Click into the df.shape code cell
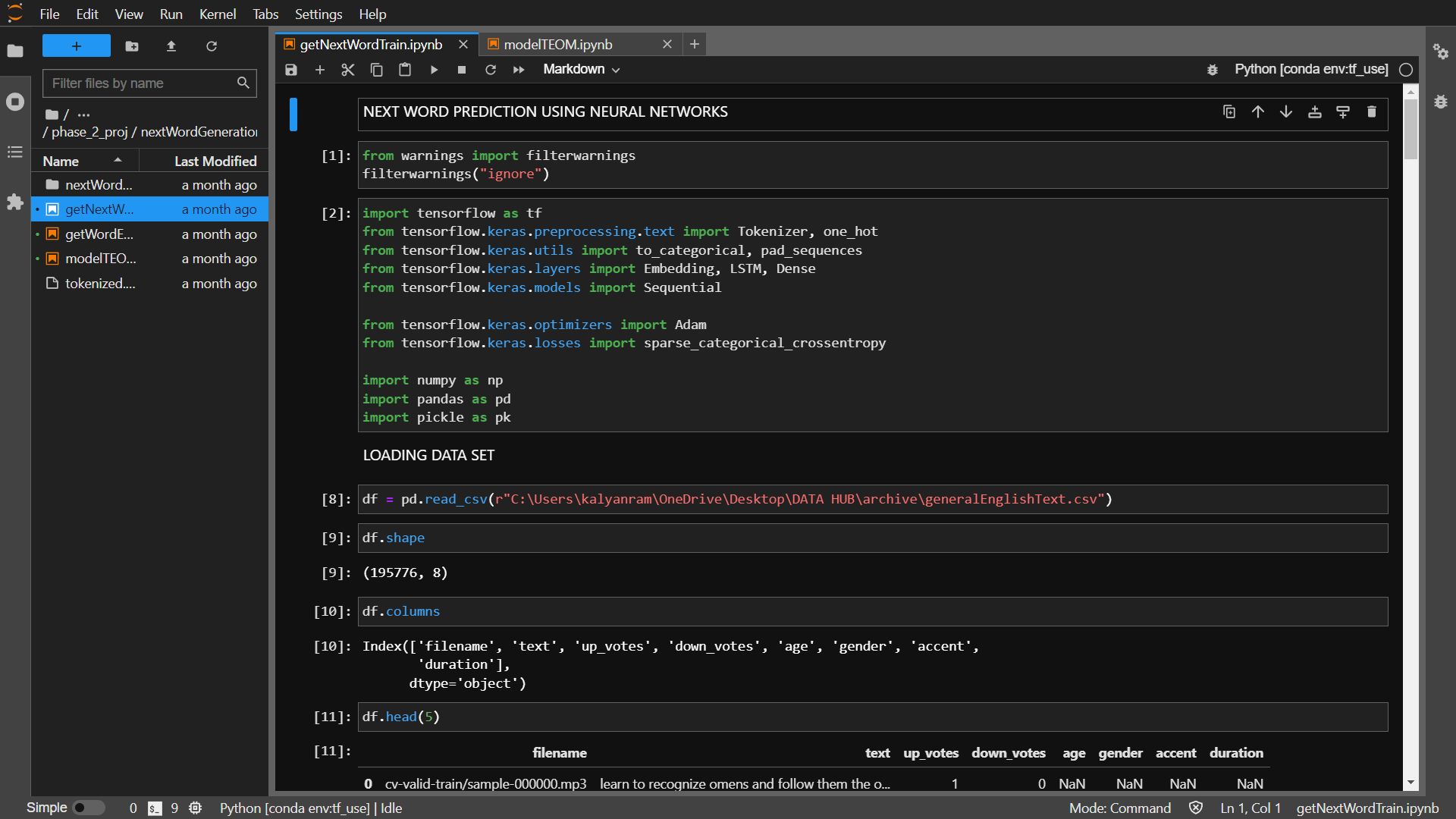 coord(873,538)
